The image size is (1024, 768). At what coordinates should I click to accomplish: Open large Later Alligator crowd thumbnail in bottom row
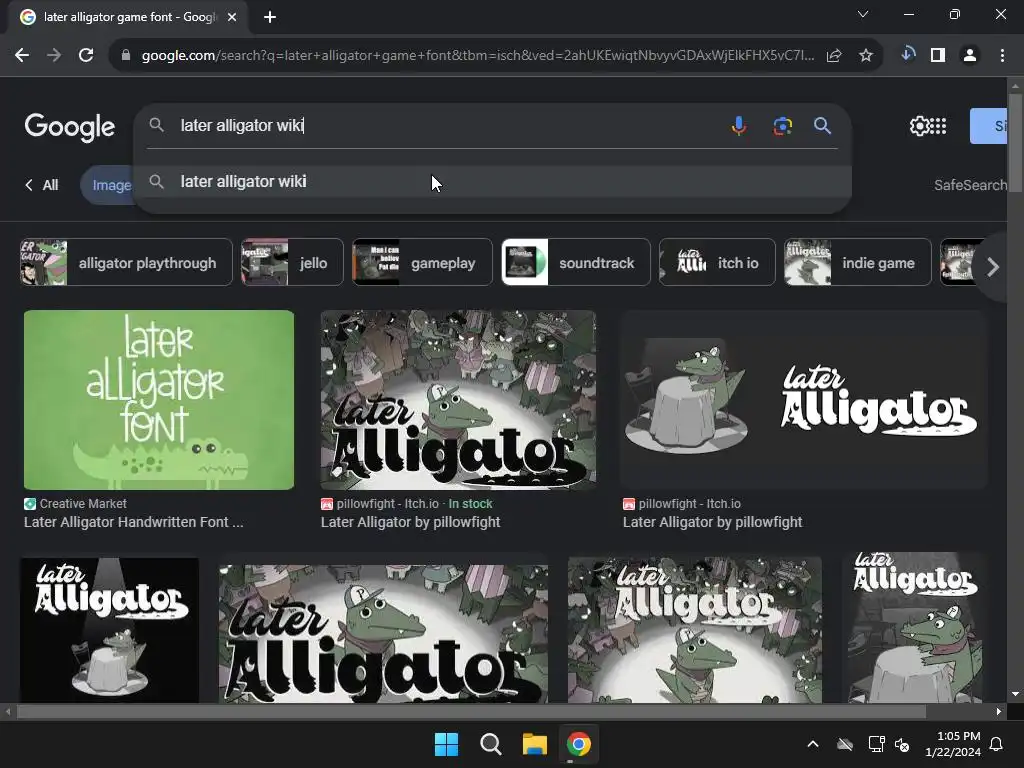coord(383,633)
